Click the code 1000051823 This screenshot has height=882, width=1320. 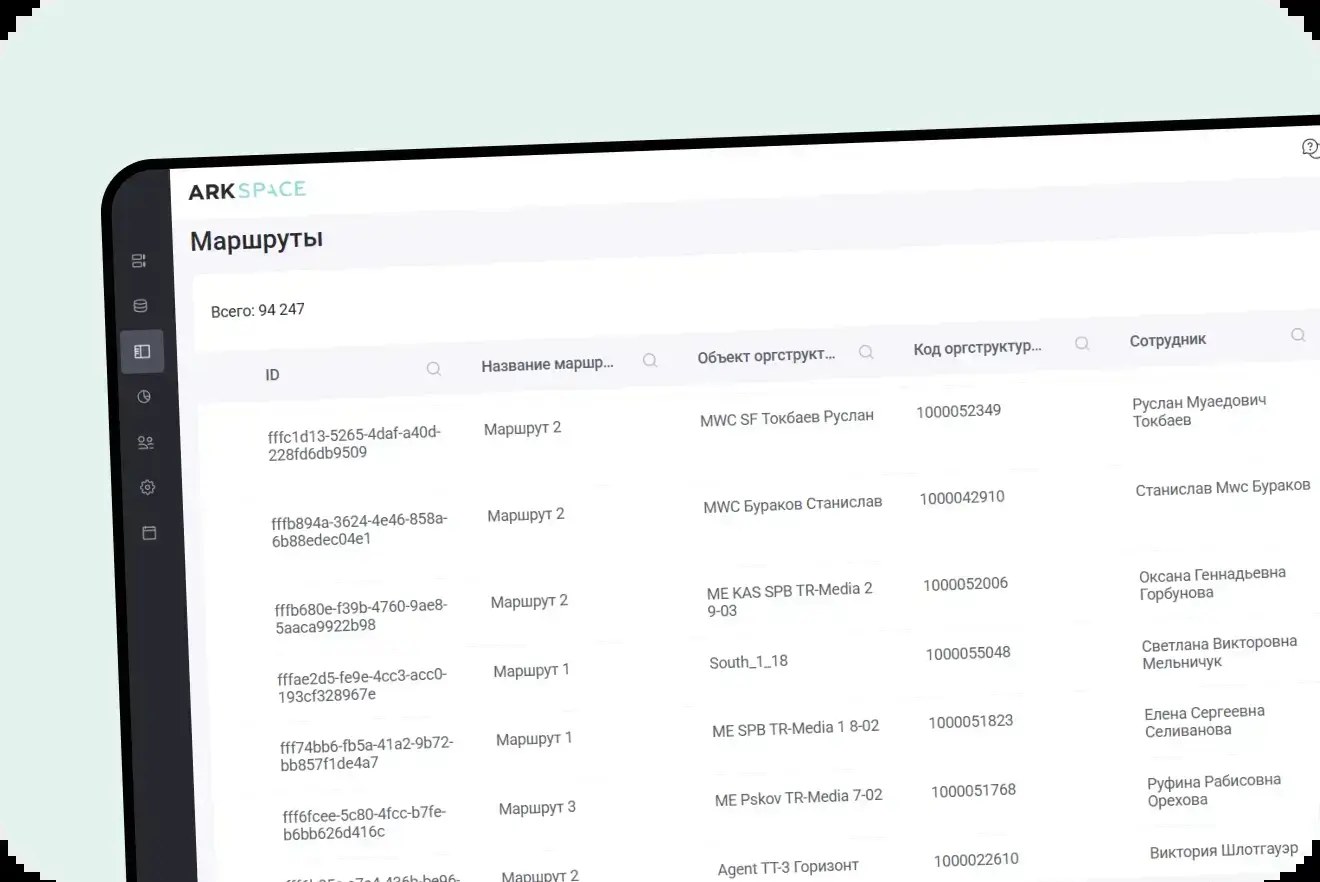(x=971, y=721)
